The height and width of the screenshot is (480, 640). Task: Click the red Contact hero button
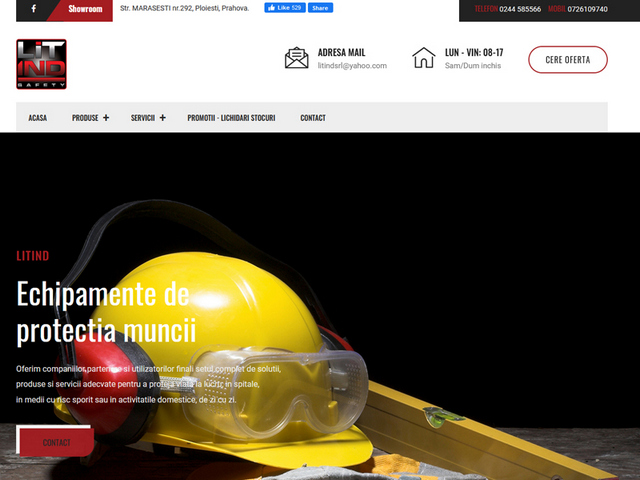[56, 442]
